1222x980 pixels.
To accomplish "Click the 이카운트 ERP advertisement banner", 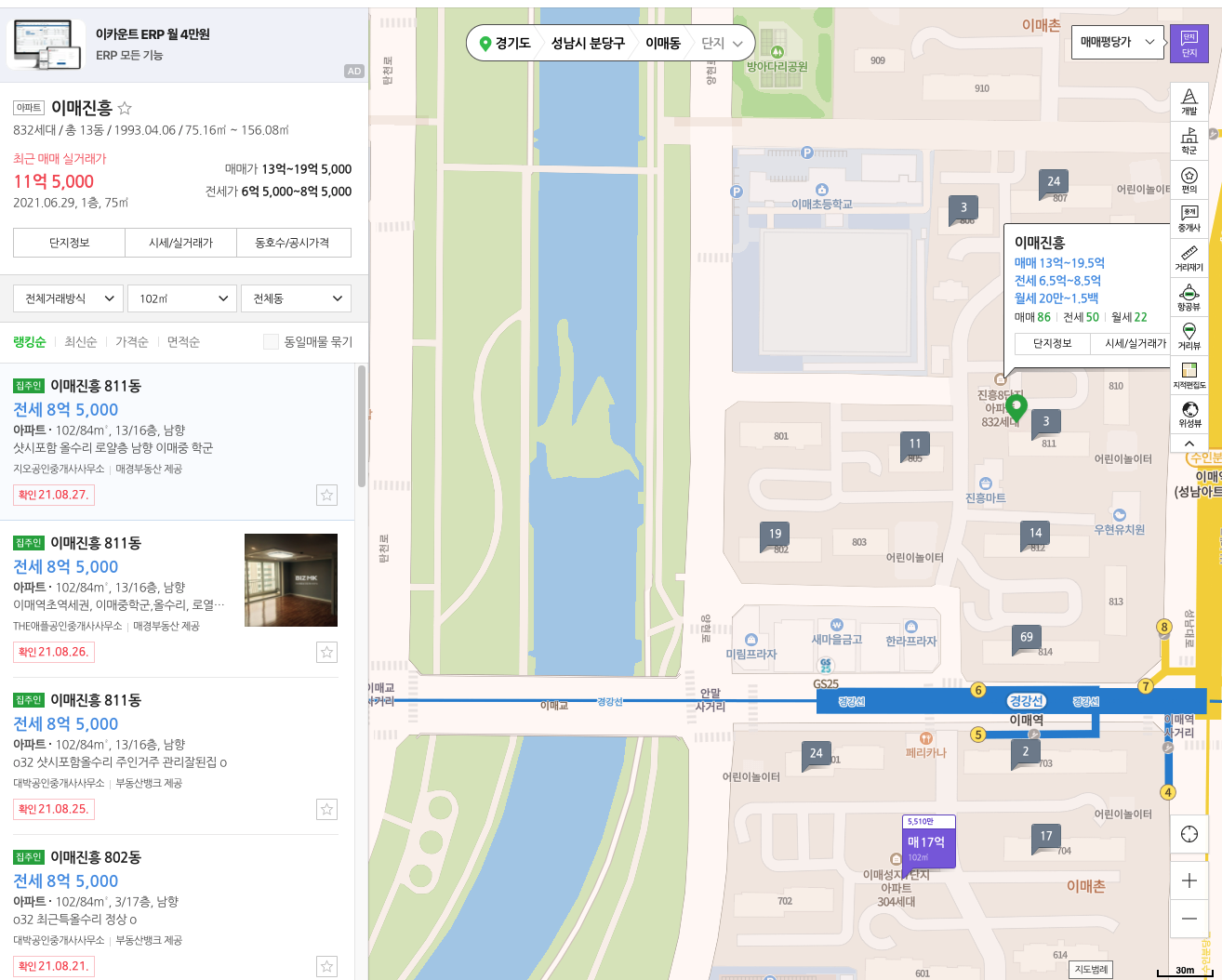I will click(184, 45).
